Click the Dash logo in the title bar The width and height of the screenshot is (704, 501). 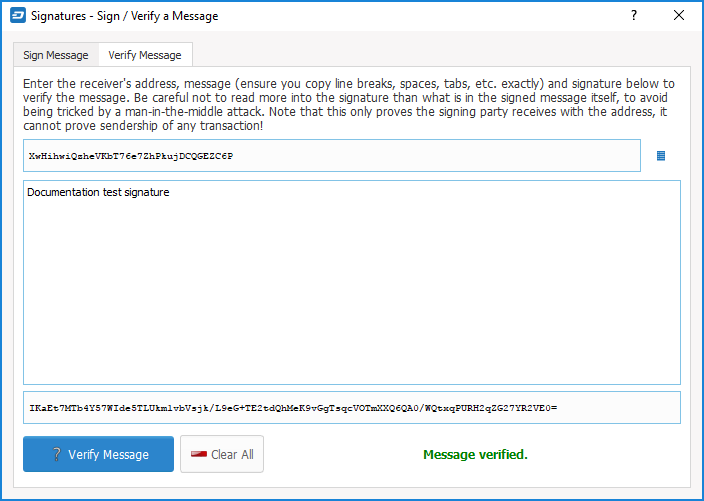click(x=18, y=16)
